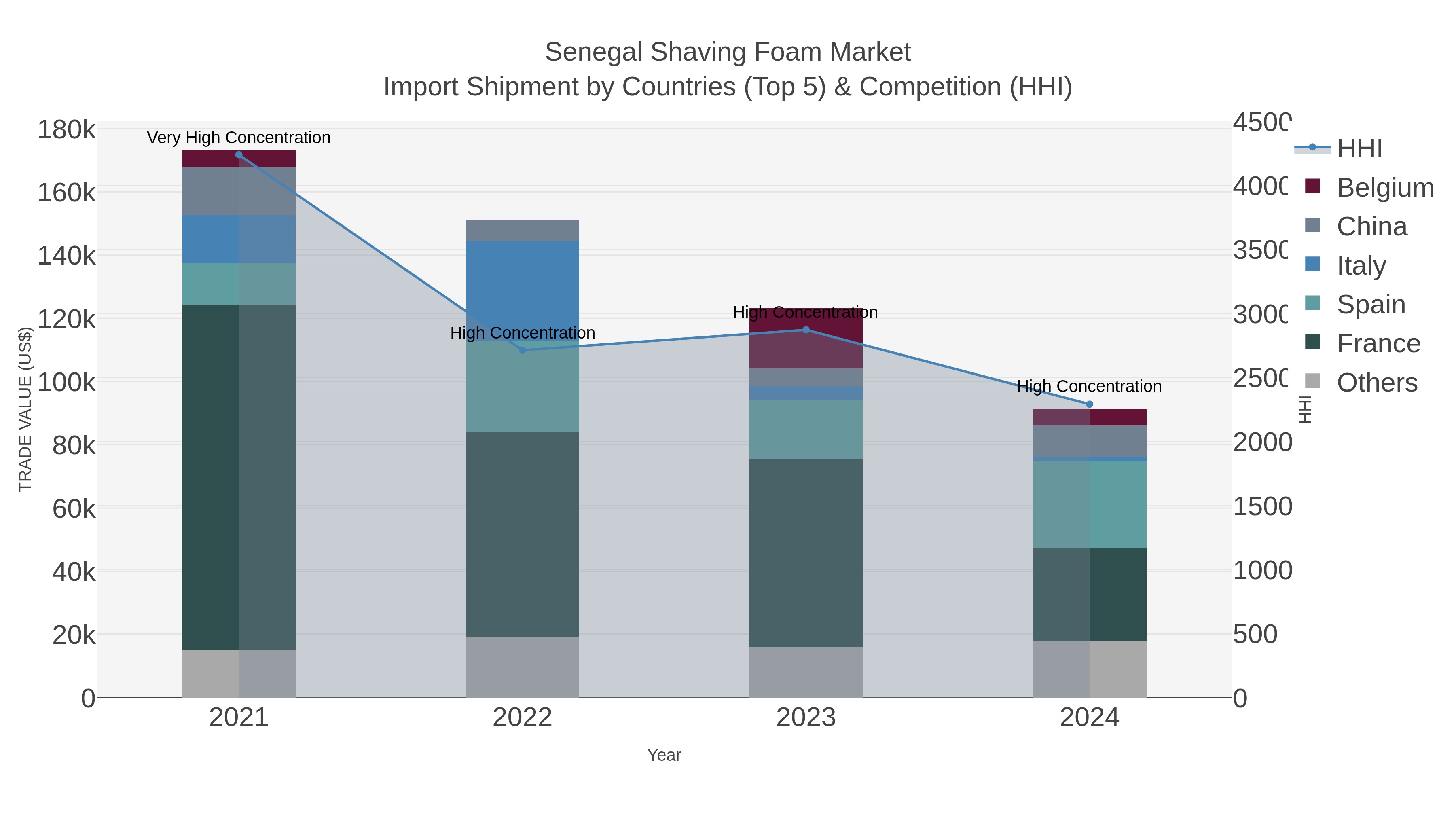Click the France segment of the 2021 bar
1456x819 pixels.
[x=239, y=477]
